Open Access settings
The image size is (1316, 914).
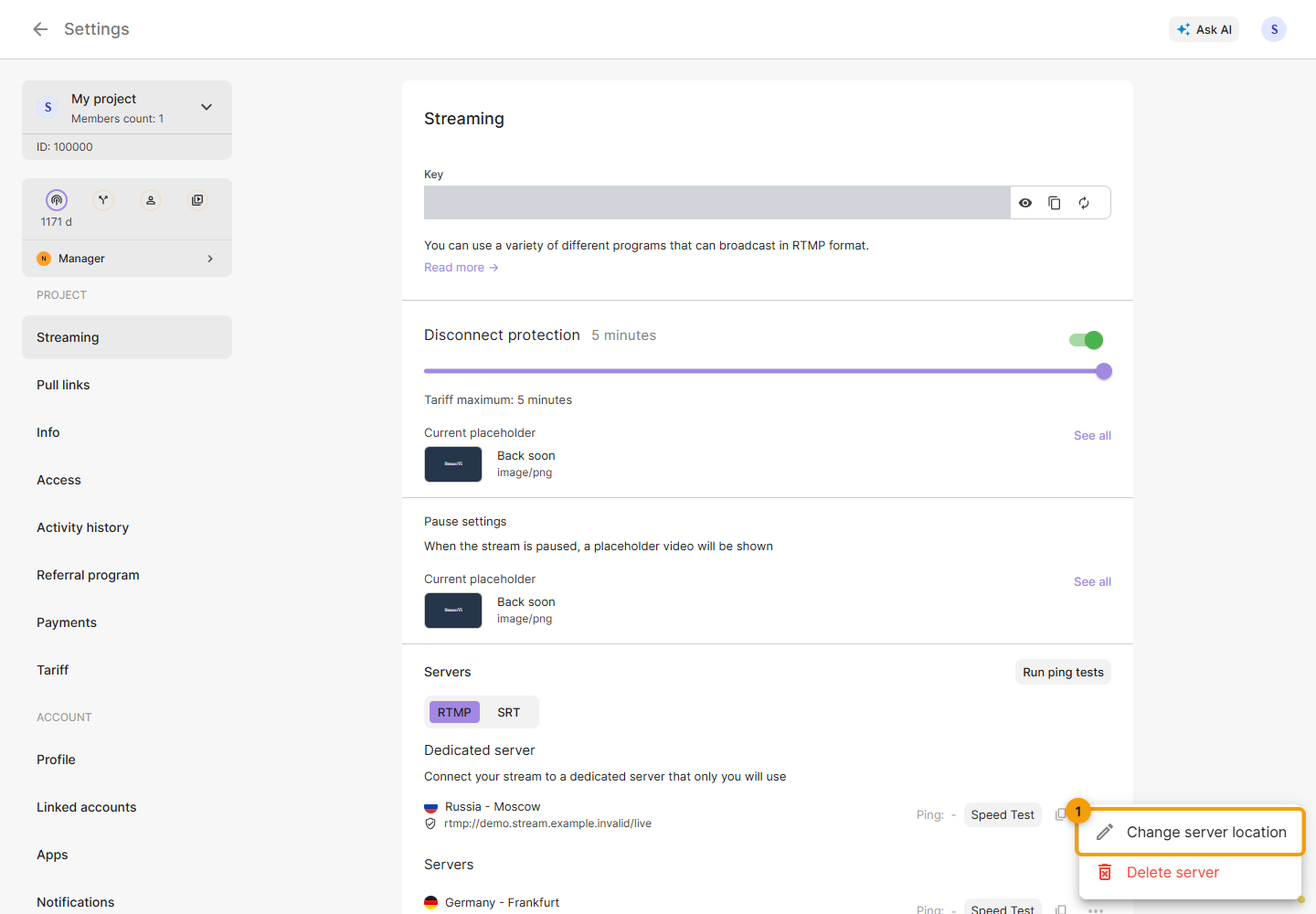coord(127,480)
